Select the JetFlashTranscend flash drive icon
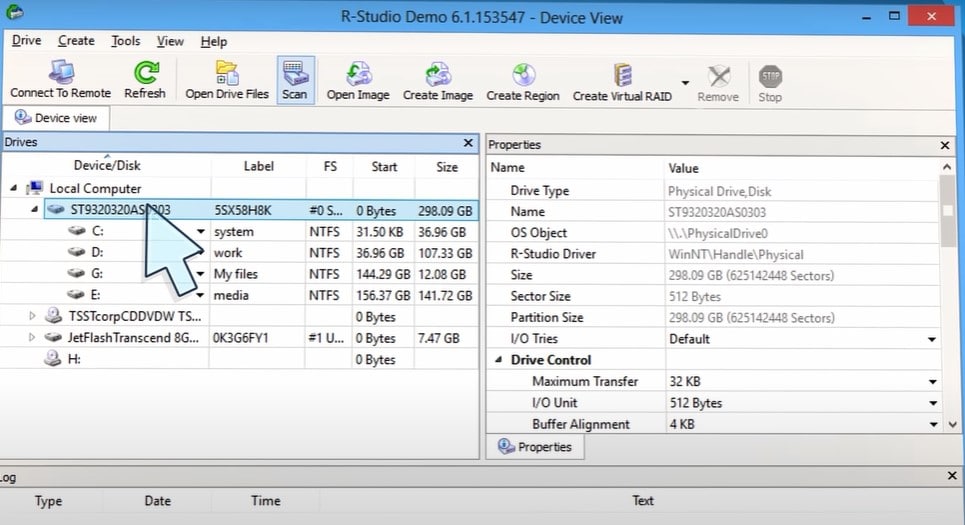This screenshot has height=525, width=965. [54, 337]
